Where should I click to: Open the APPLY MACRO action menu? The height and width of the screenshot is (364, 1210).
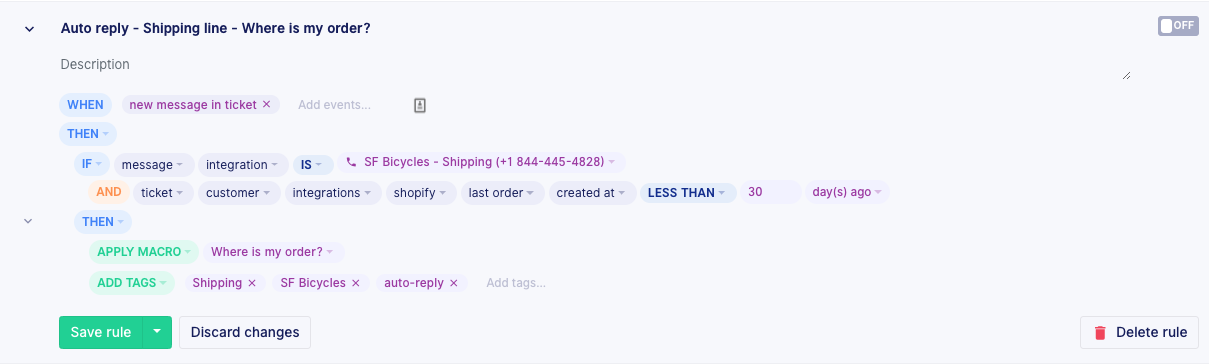click(144, 252)
